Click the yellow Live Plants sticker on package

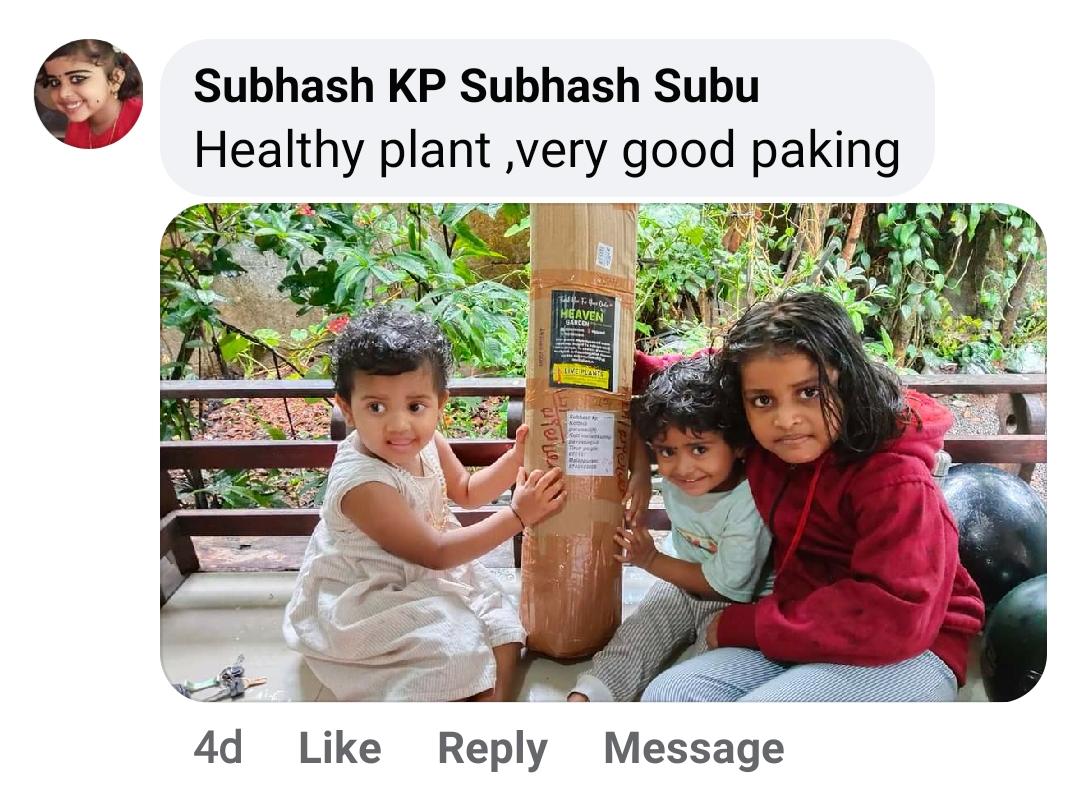click(x=583, y=375)
